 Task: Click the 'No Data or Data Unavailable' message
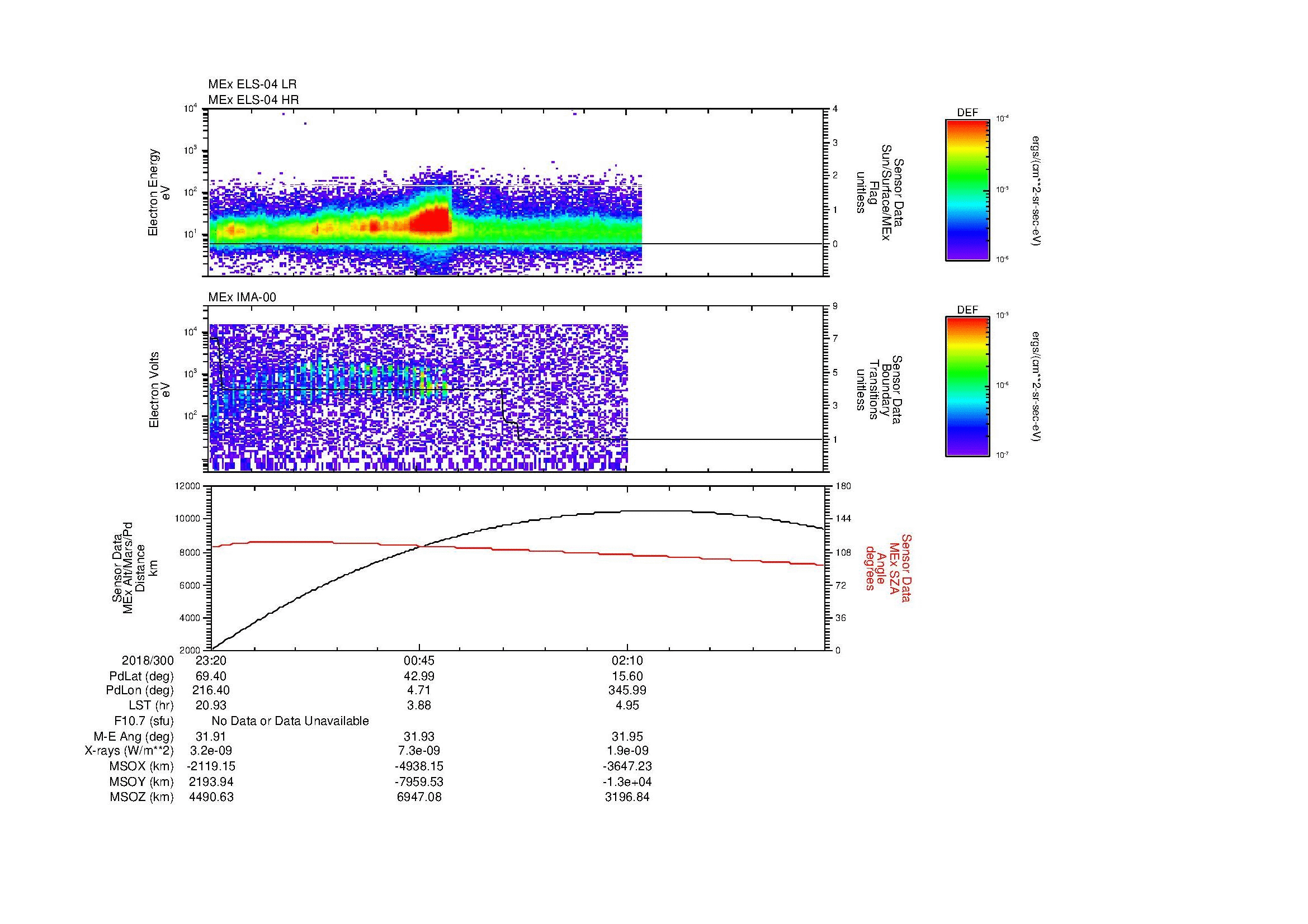[x=290, y=721]
